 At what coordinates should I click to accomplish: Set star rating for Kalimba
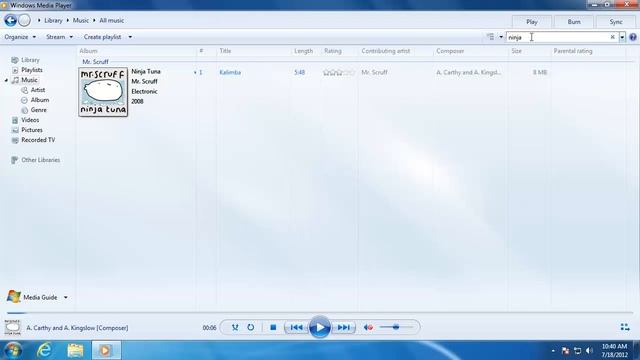point(339,73)
